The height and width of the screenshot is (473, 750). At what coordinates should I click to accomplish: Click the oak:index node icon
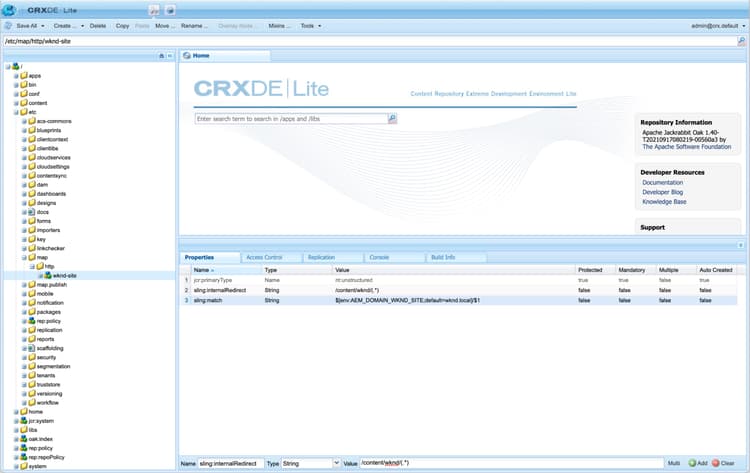[x=24, y=439]
